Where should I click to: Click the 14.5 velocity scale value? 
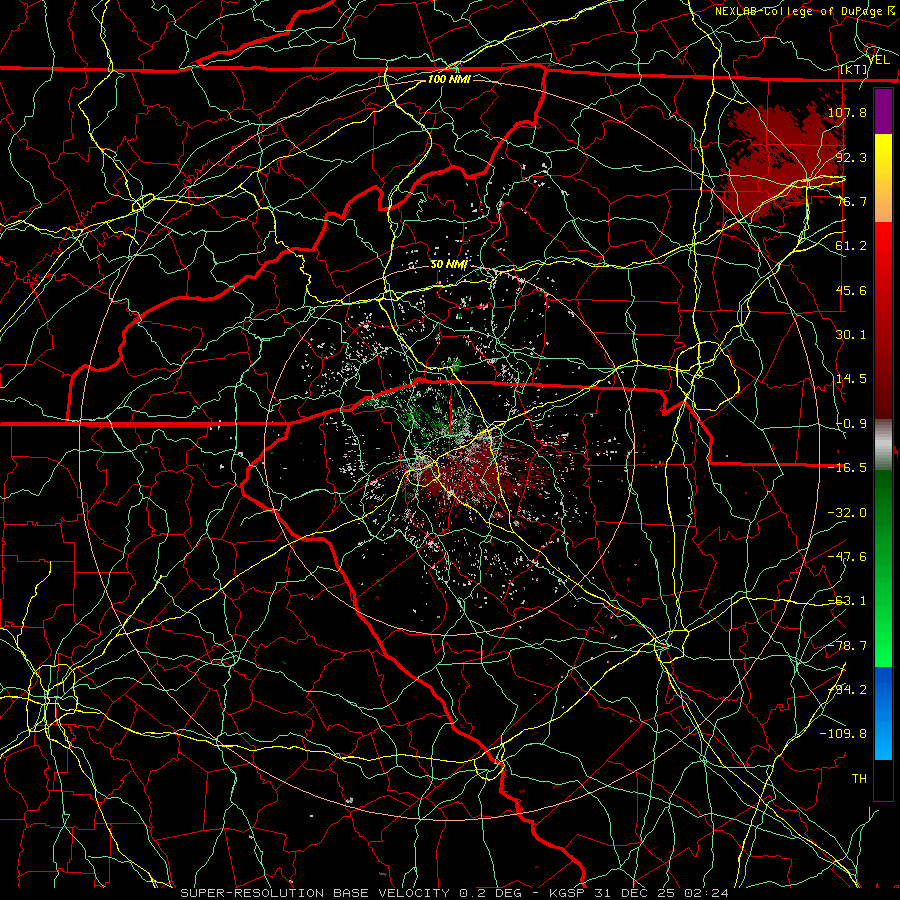pyautogui.click(x=851, y=379)
